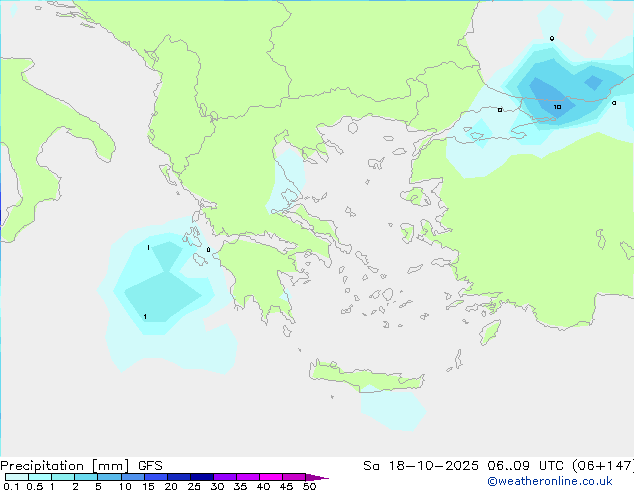Select the legend swatch between 0.5 and 1
Screen dimensions: 634x490
tap(40, 477)
